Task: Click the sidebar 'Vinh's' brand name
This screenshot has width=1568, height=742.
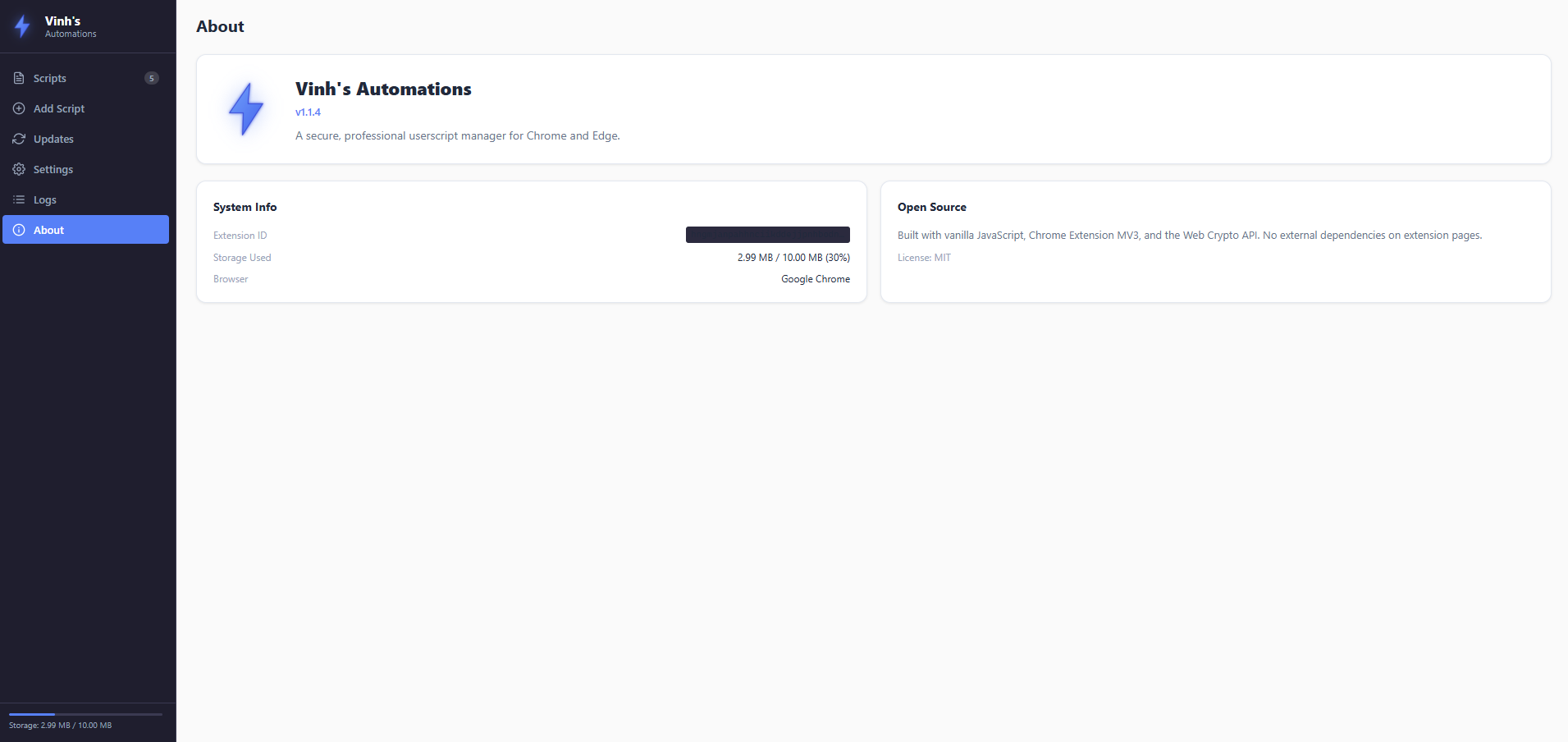Action: [62, 21]
